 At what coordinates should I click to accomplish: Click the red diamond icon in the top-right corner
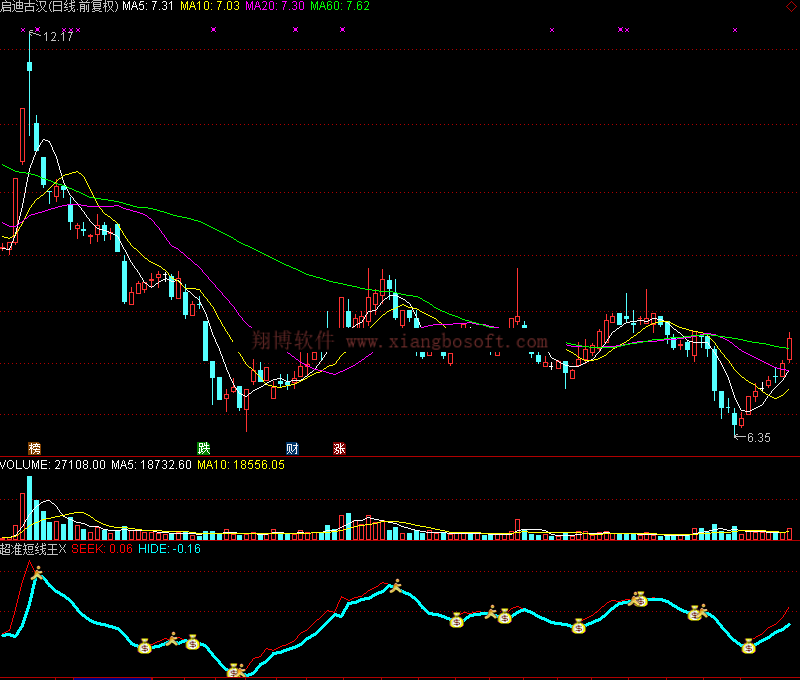click(x=791, y=6)
